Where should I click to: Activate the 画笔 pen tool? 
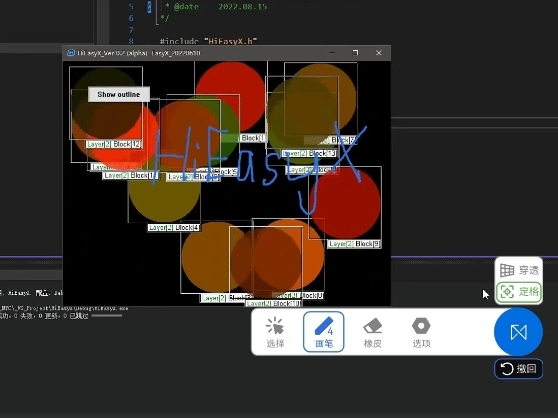coord(324,332)
